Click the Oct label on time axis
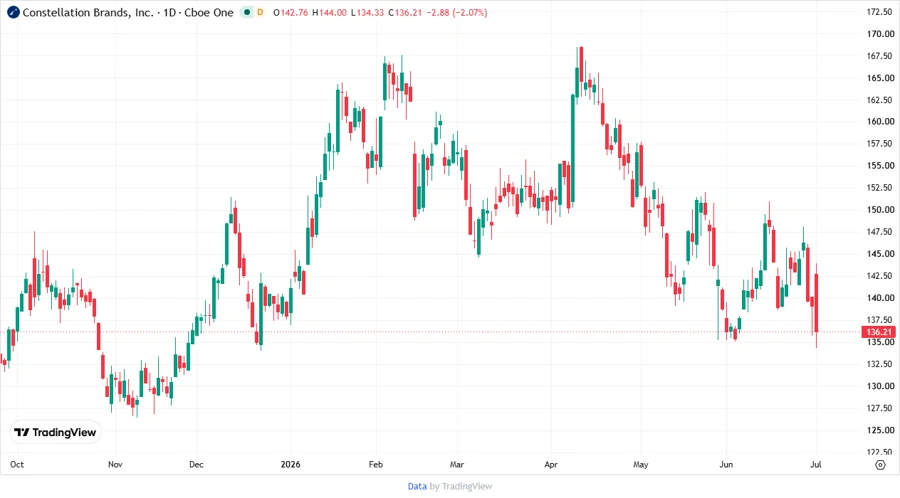This screenshot has width=900, height=498. (x=17, y=464)
